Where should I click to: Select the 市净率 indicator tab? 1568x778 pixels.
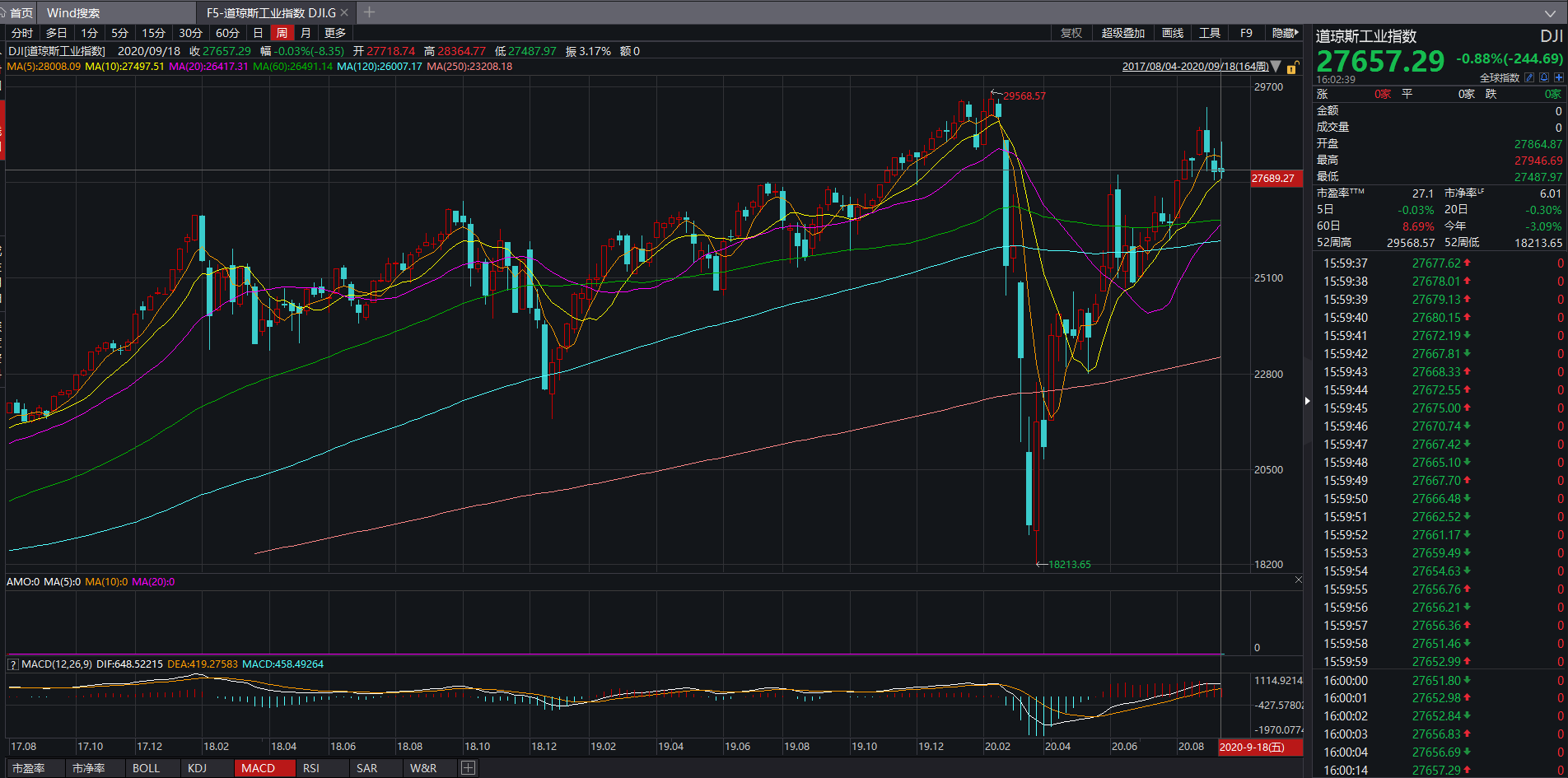88,768
